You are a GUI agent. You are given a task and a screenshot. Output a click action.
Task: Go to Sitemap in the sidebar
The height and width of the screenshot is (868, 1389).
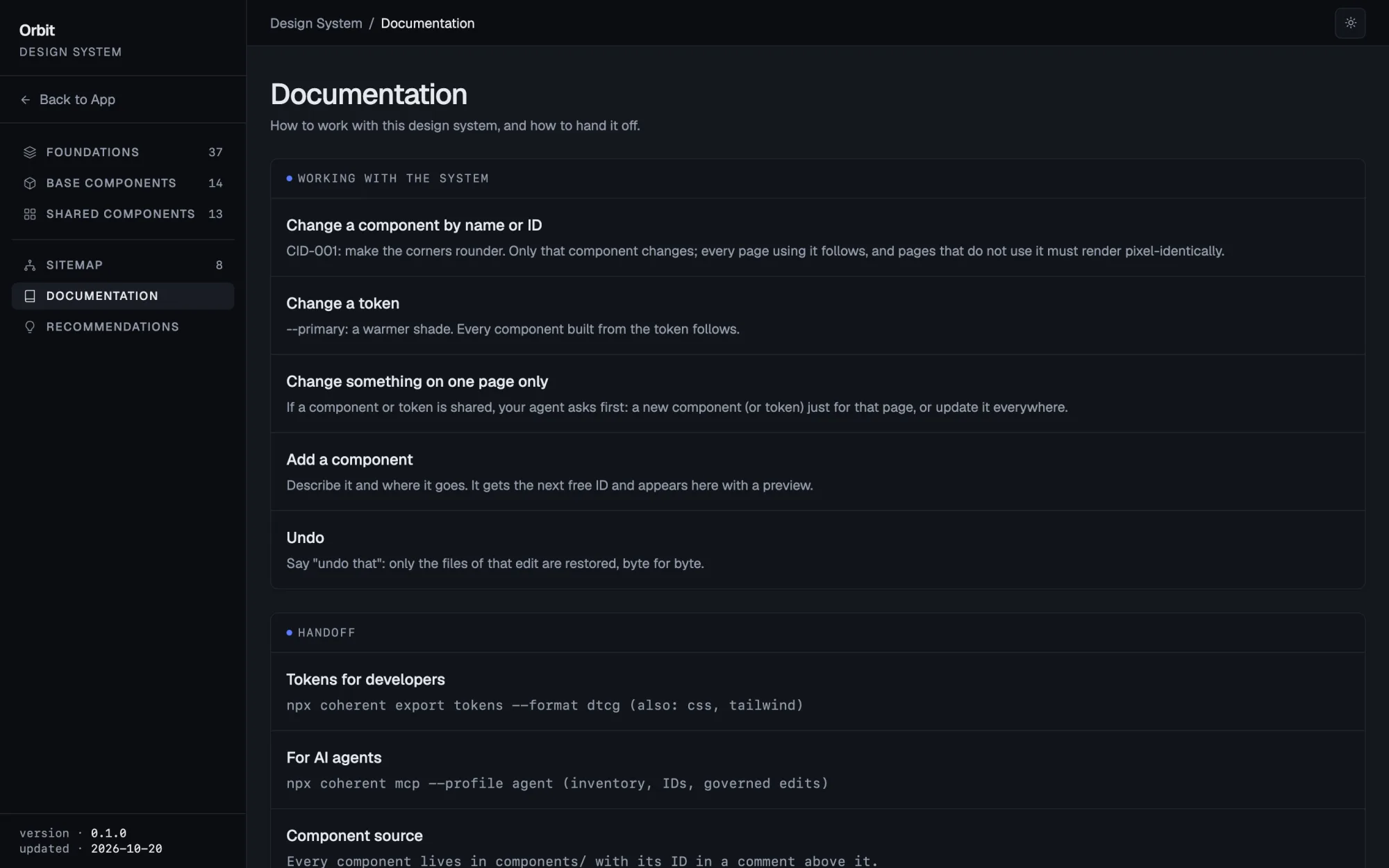[x=74, y=265]
